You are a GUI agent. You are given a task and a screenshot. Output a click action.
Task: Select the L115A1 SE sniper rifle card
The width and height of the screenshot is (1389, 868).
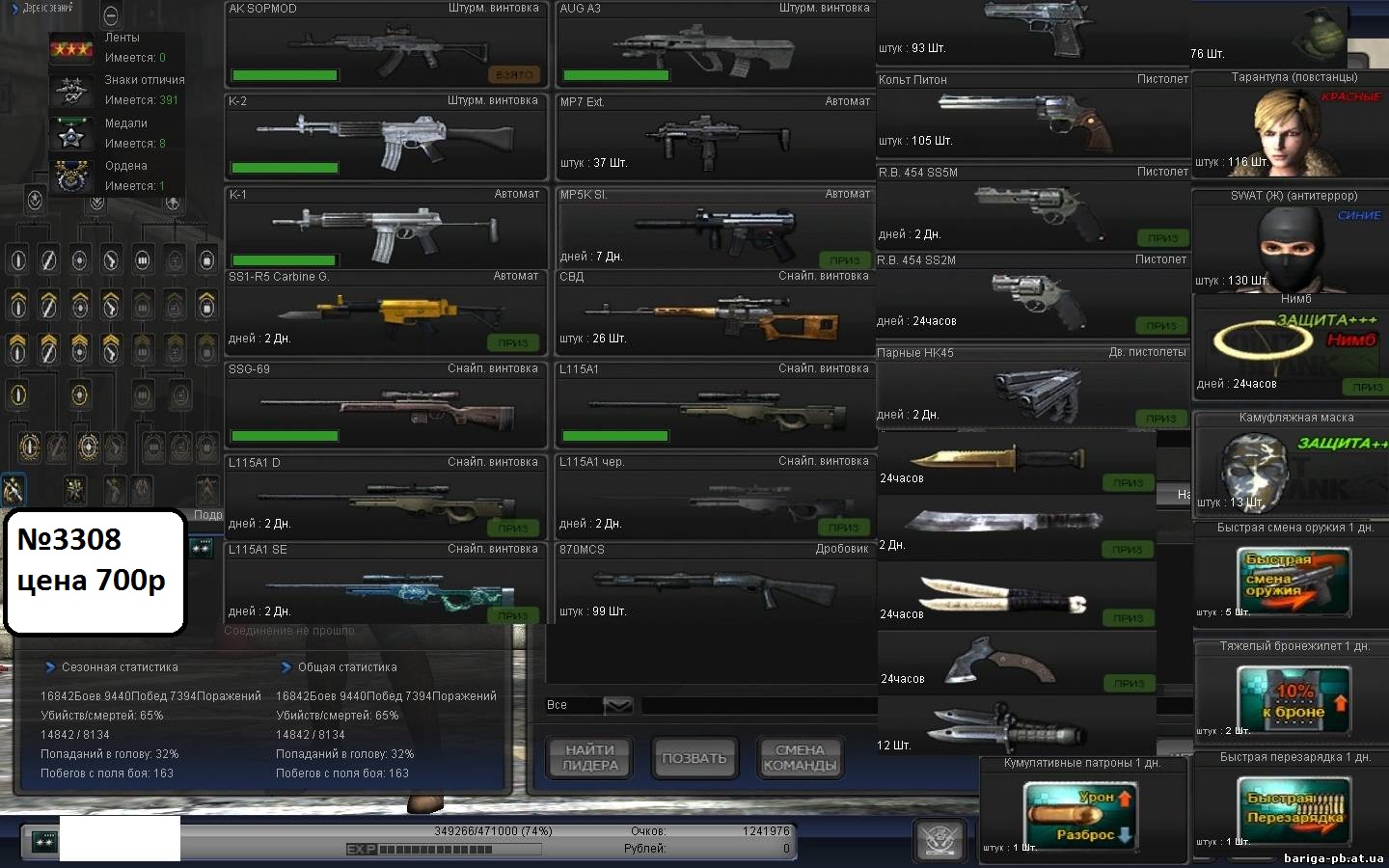pos(386,583)
